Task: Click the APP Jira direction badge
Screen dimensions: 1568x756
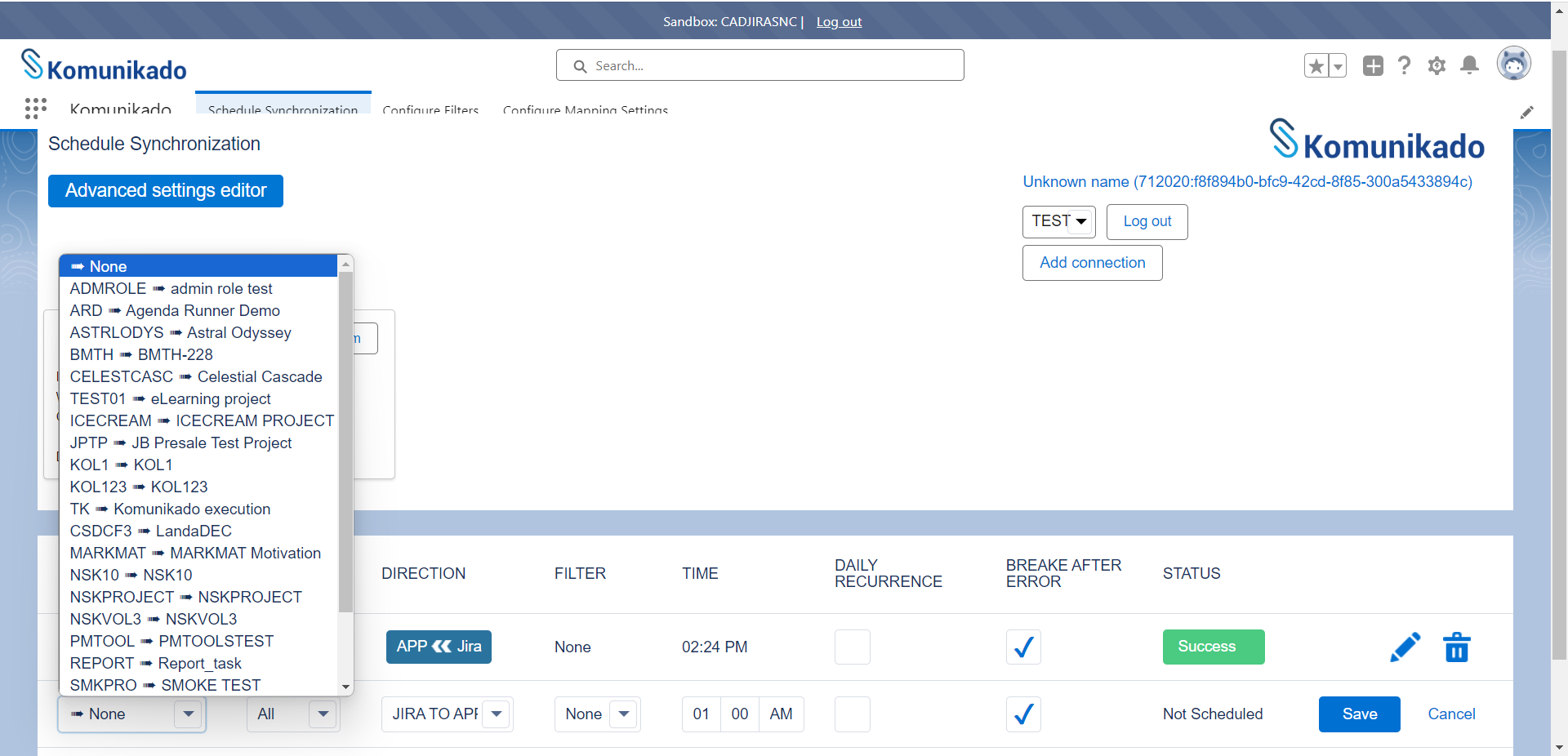Action: (x=439, y=647)
